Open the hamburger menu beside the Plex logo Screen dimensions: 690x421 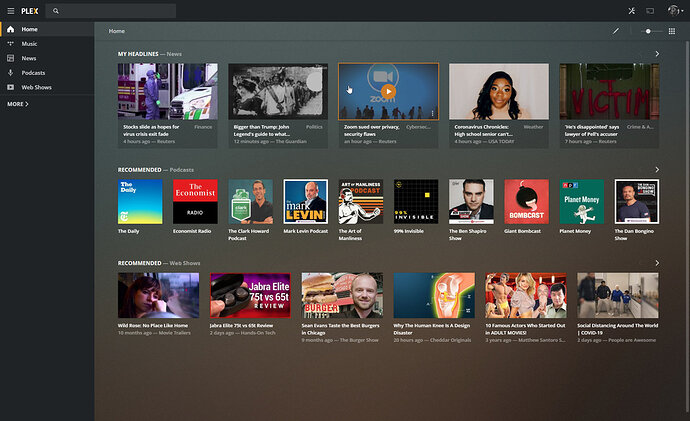point(11,11)
